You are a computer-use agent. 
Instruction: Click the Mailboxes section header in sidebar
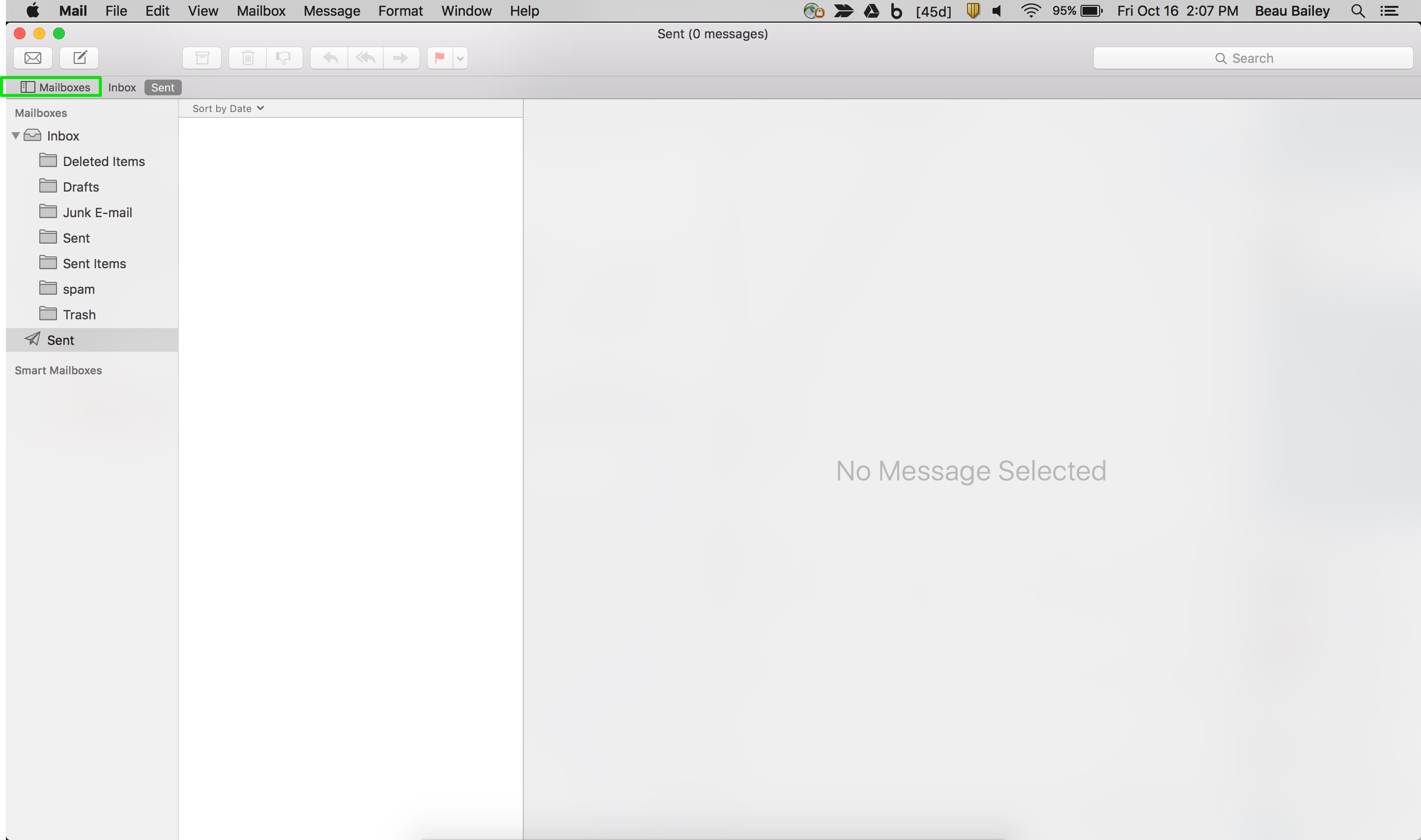tap(41, 112)
